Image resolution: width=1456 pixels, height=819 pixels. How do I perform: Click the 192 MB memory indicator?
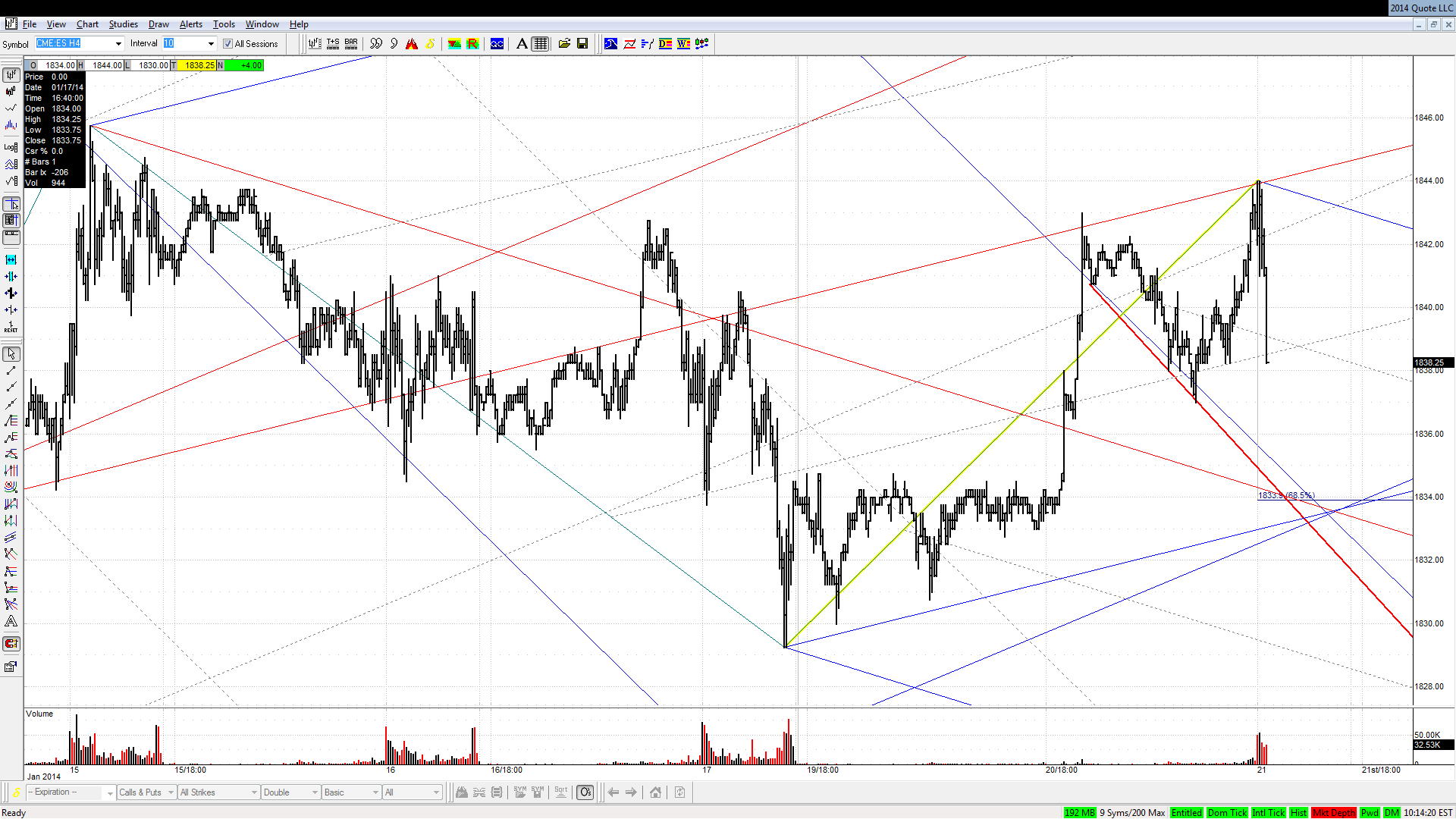tap(1079, 812)
